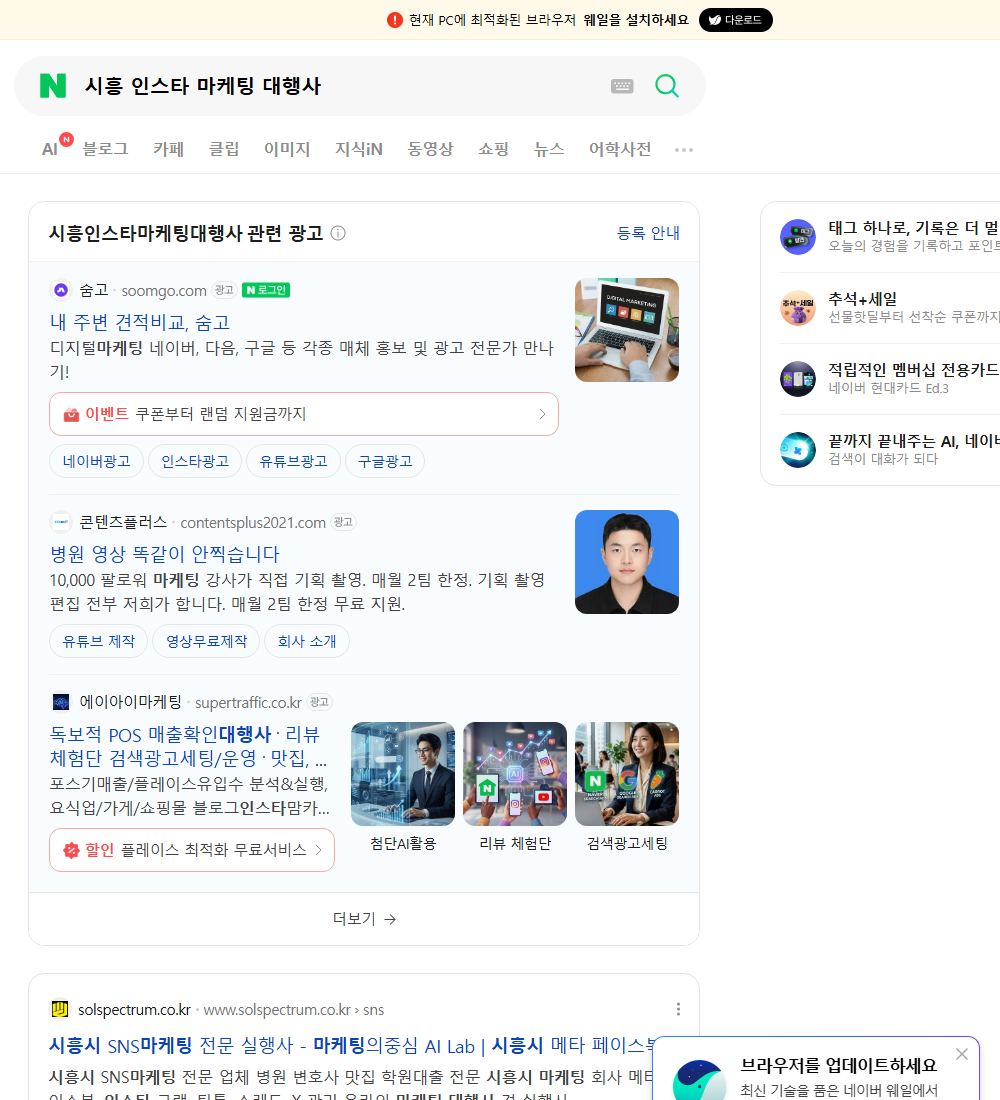Screen dimensions: 1000x1100
Task: Open the 검색광고세팅 thumbnail
Action: click(x=627, y=774)
